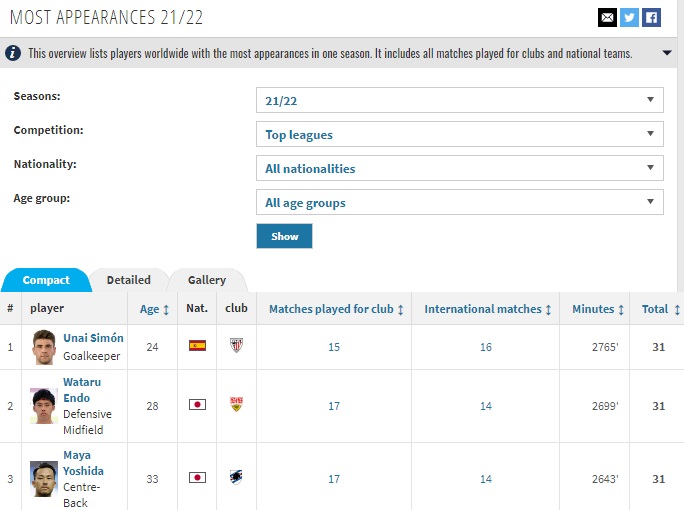This screenshot has width=684, height=510.
Task: Click Maya Yoshida's portrait thumbnail
Action: [43, 478]
